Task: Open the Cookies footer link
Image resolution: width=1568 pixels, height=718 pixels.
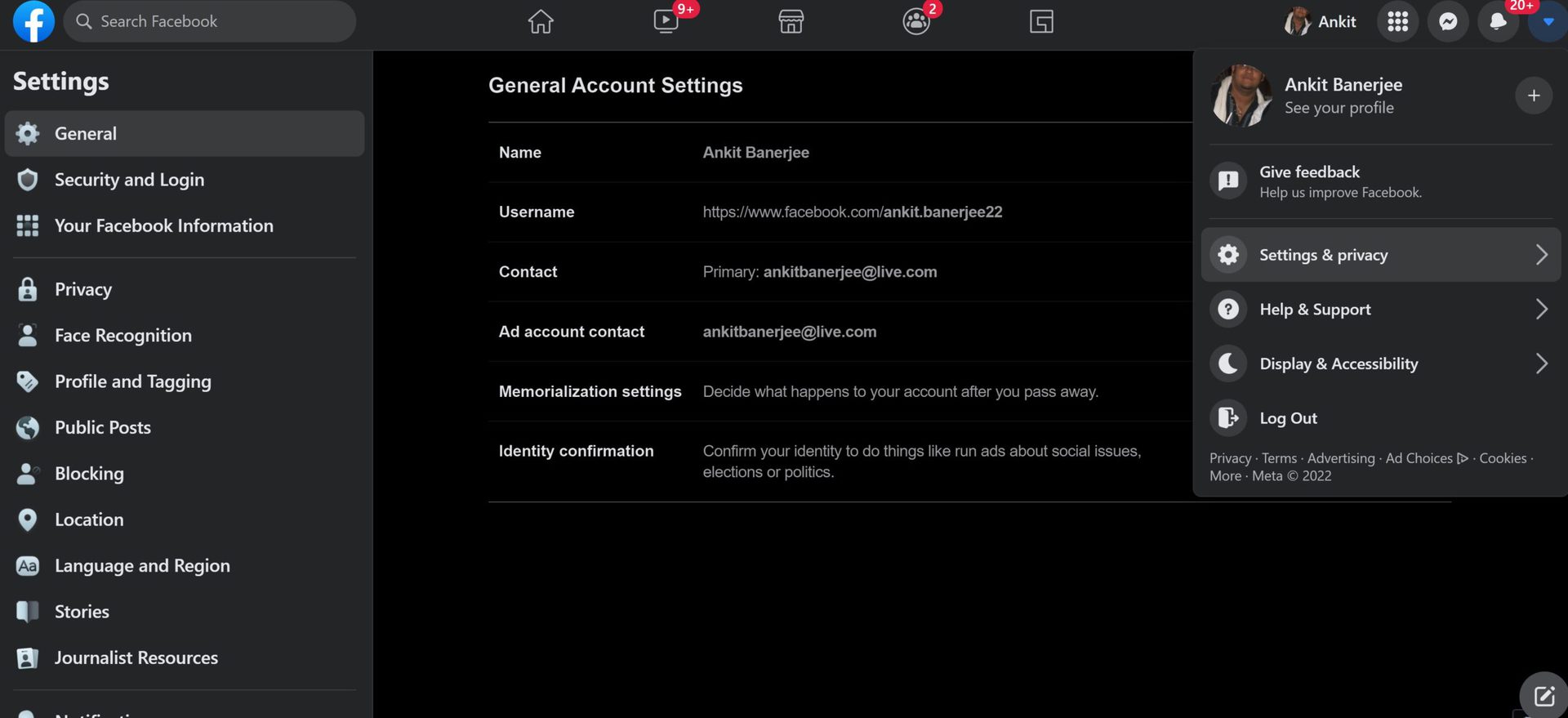Action: 1503,458
